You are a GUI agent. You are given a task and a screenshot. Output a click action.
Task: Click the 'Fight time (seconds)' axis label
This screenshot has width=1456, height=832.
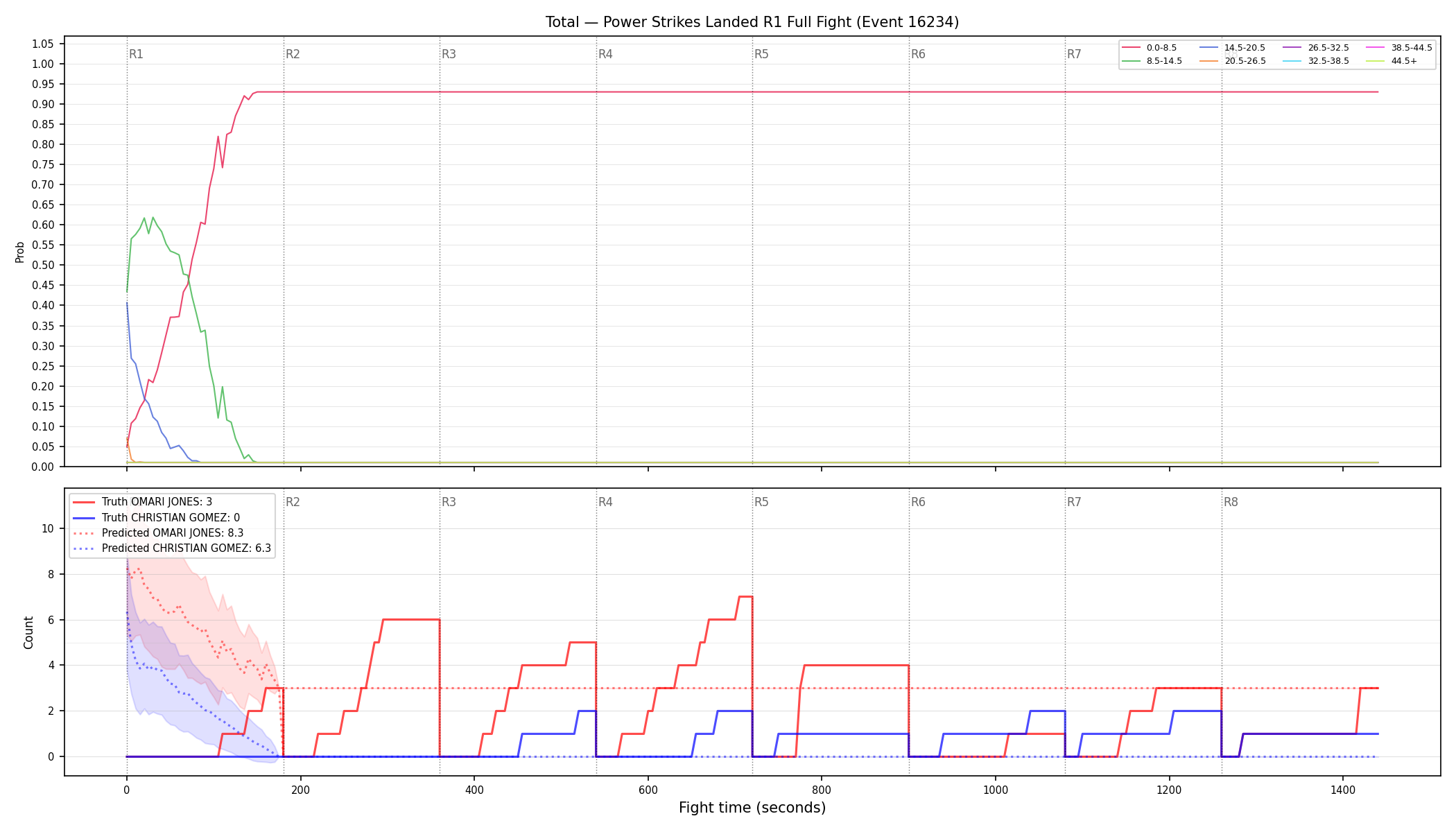[x=752, y=808]
